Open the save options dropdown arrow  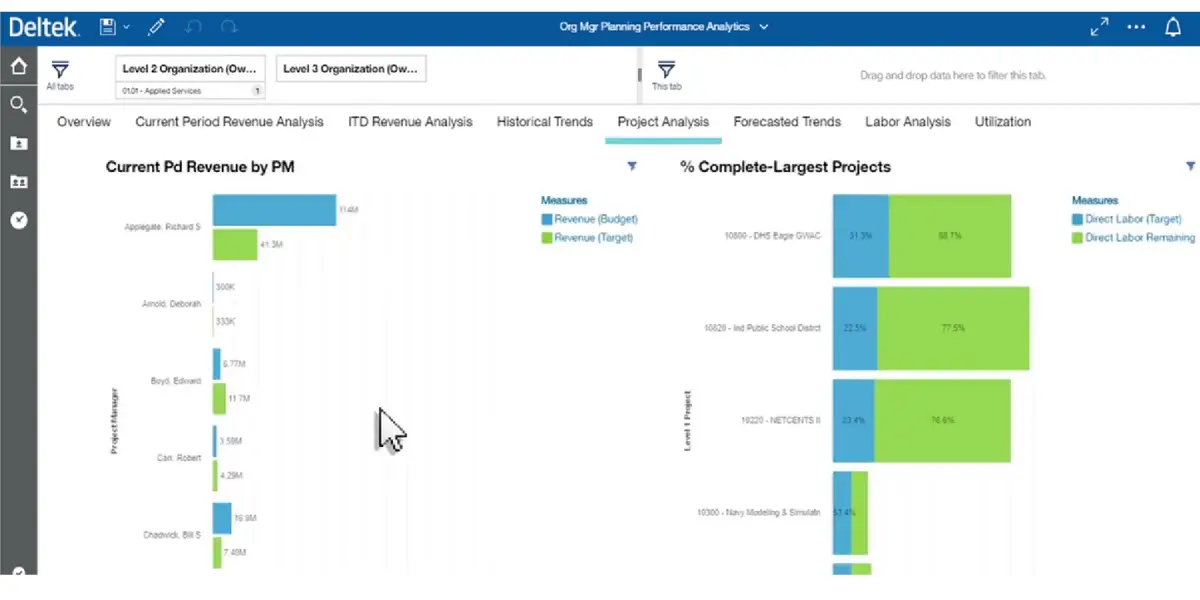(126, 28)
